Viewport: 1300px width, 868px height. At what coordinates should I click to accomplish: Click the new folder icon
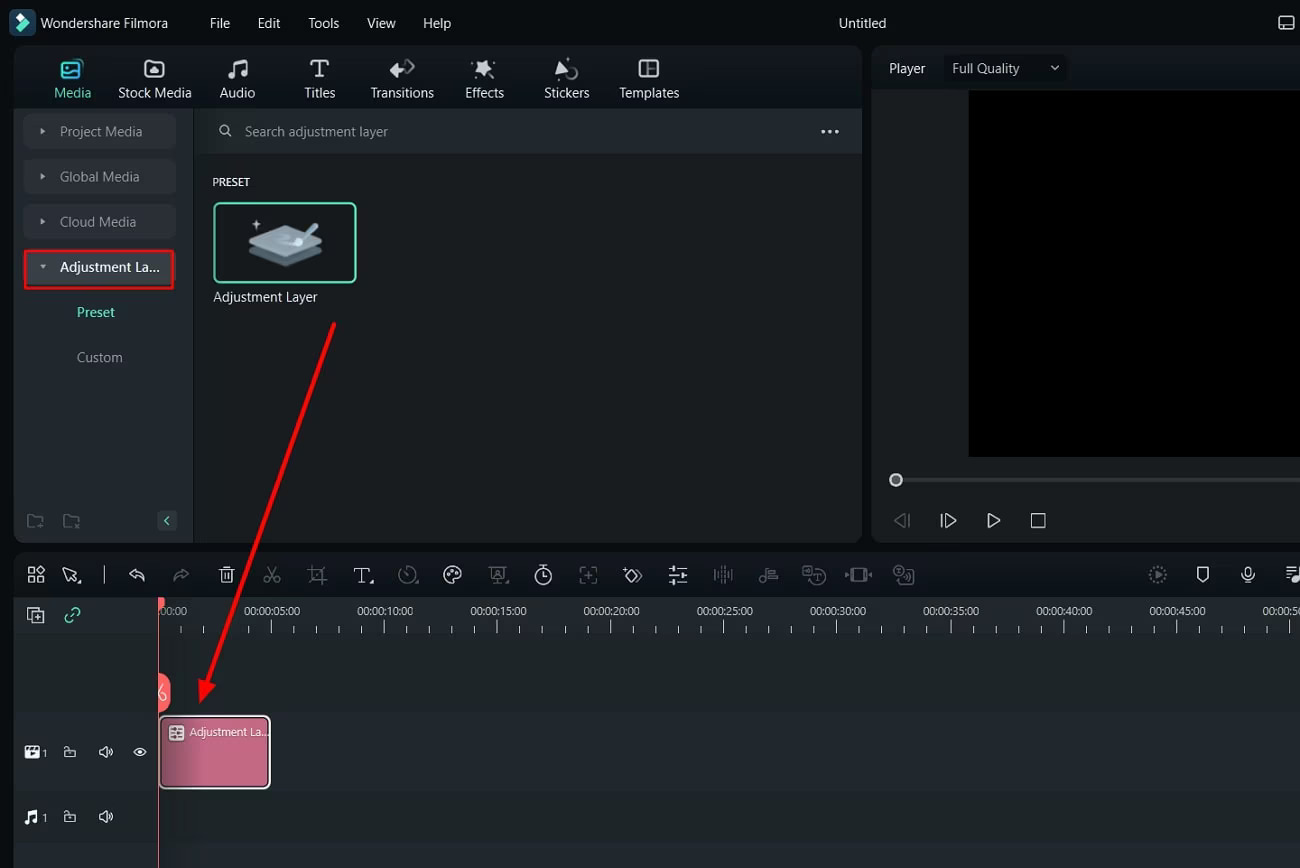pyautogui.click(x=35, y=521)
